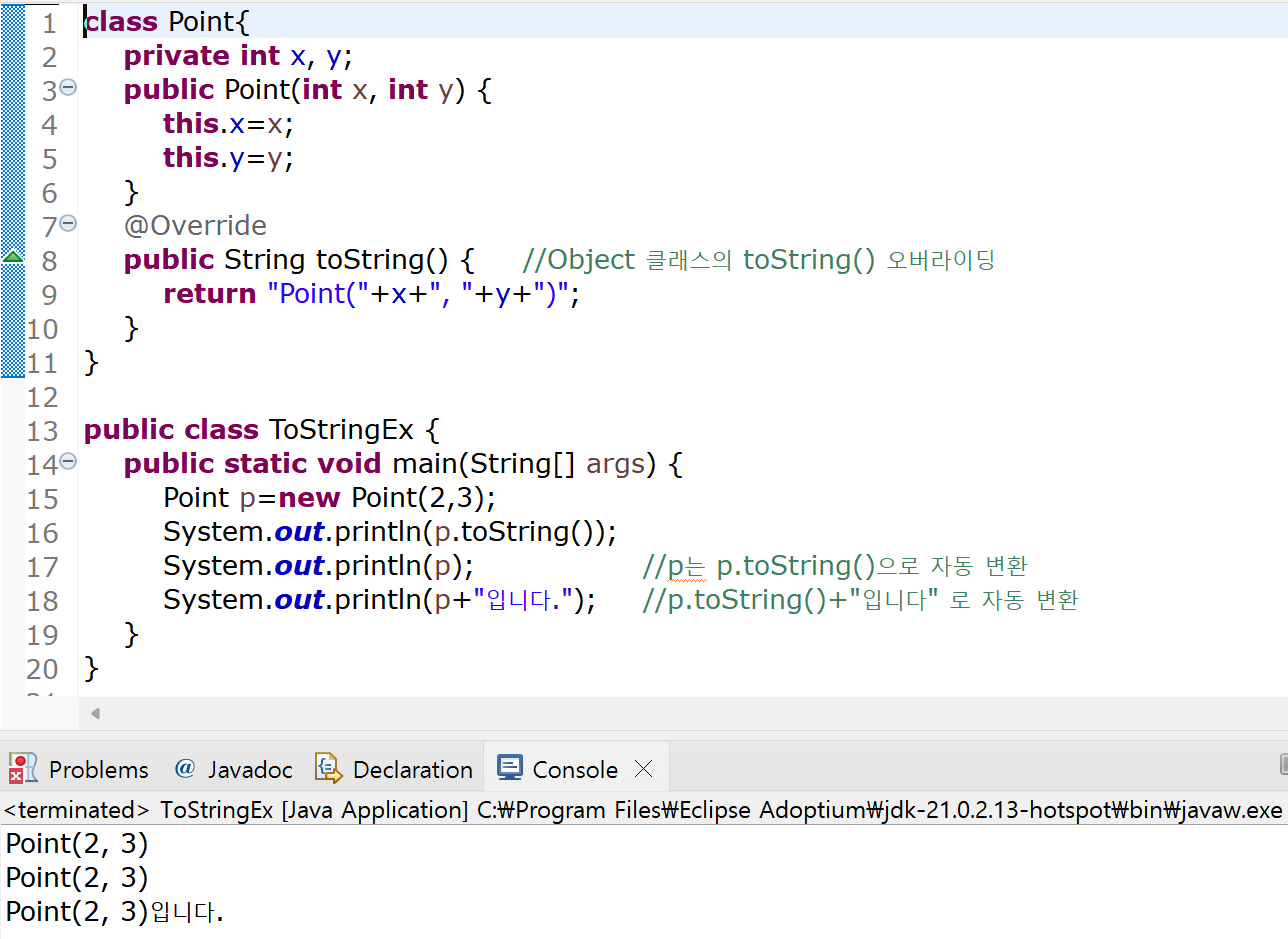Click 'public class ToStringEx {' line
This screenshot has width=1288, height=939.
tap(261, 430)
